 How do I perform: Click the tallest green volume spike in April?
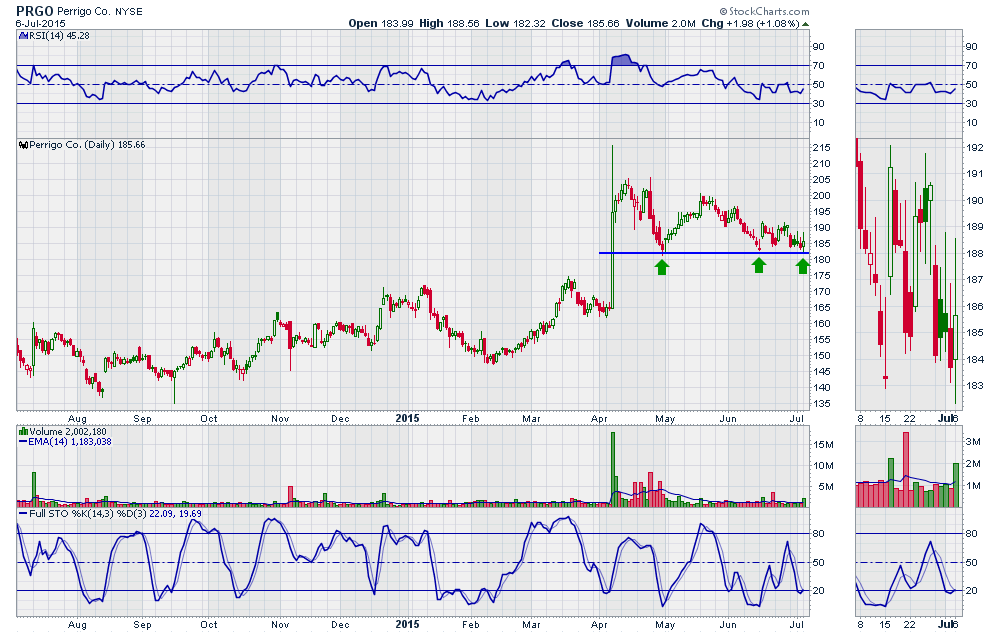click(613, 465)
